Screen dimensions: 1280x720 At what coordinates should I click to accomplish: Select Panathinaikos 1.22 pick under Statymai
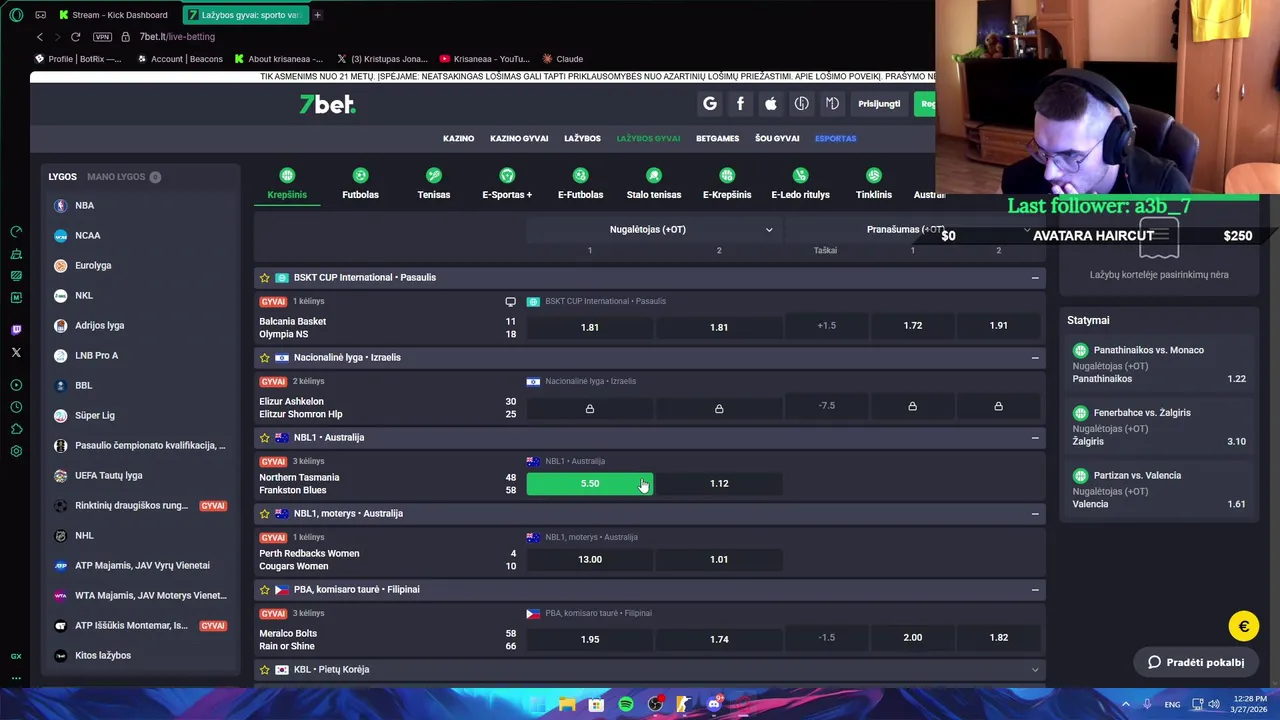(x=1159, y=364)
